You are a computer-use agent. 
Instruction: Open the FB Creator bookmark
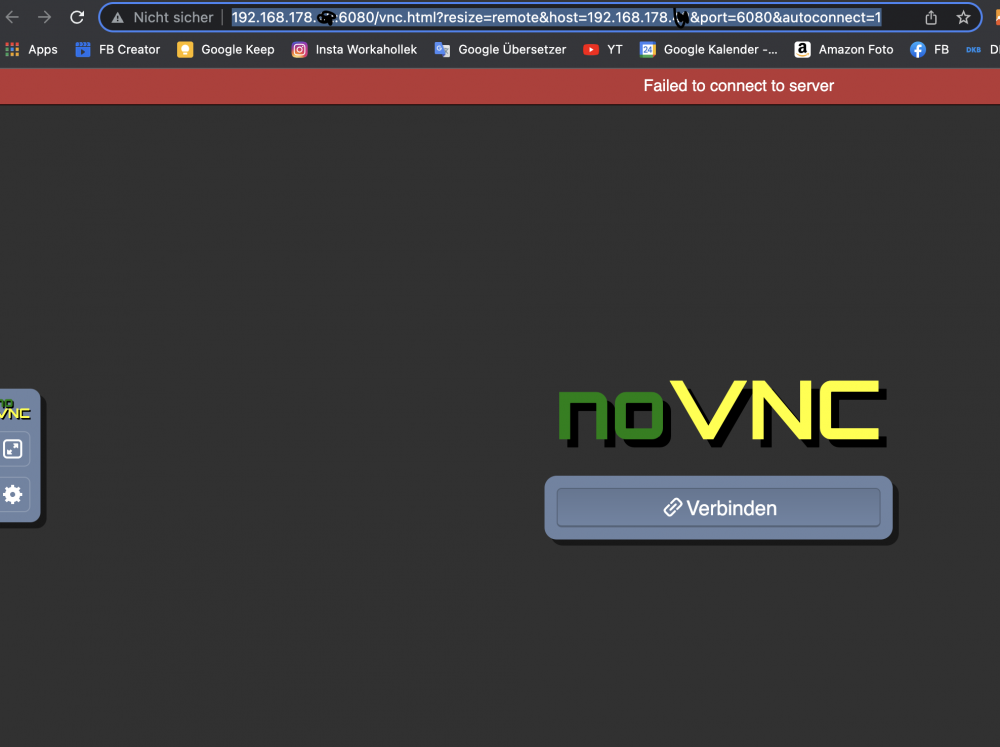tap(117, 49)
